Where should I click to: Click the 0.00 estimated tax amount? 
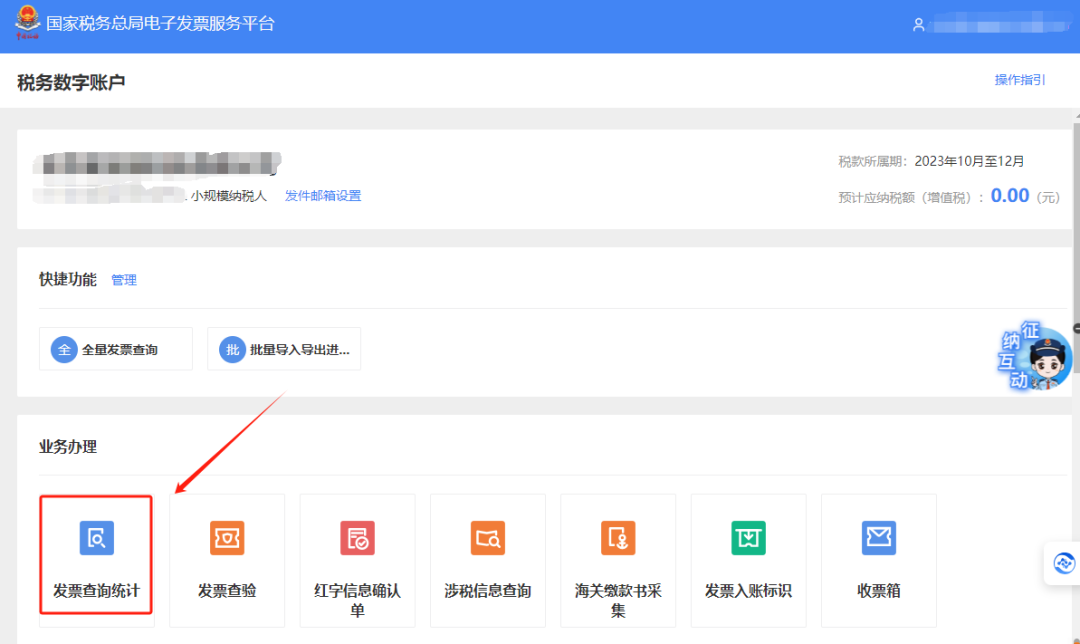coord(1009,196)
